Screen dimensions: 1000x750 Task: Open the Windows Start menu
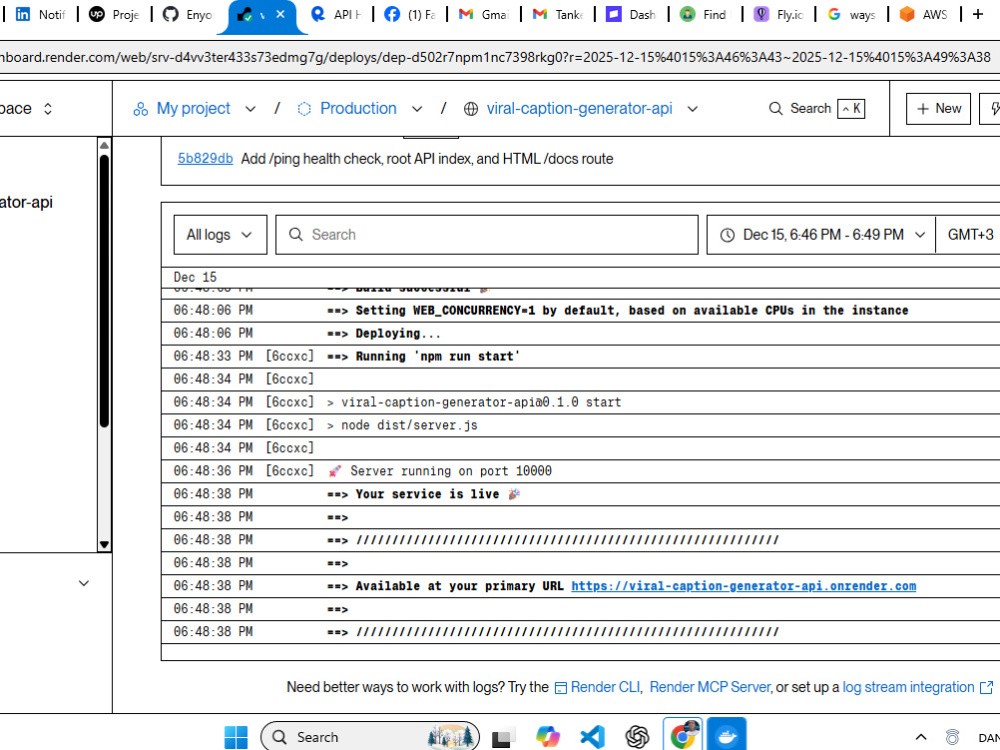236,737
